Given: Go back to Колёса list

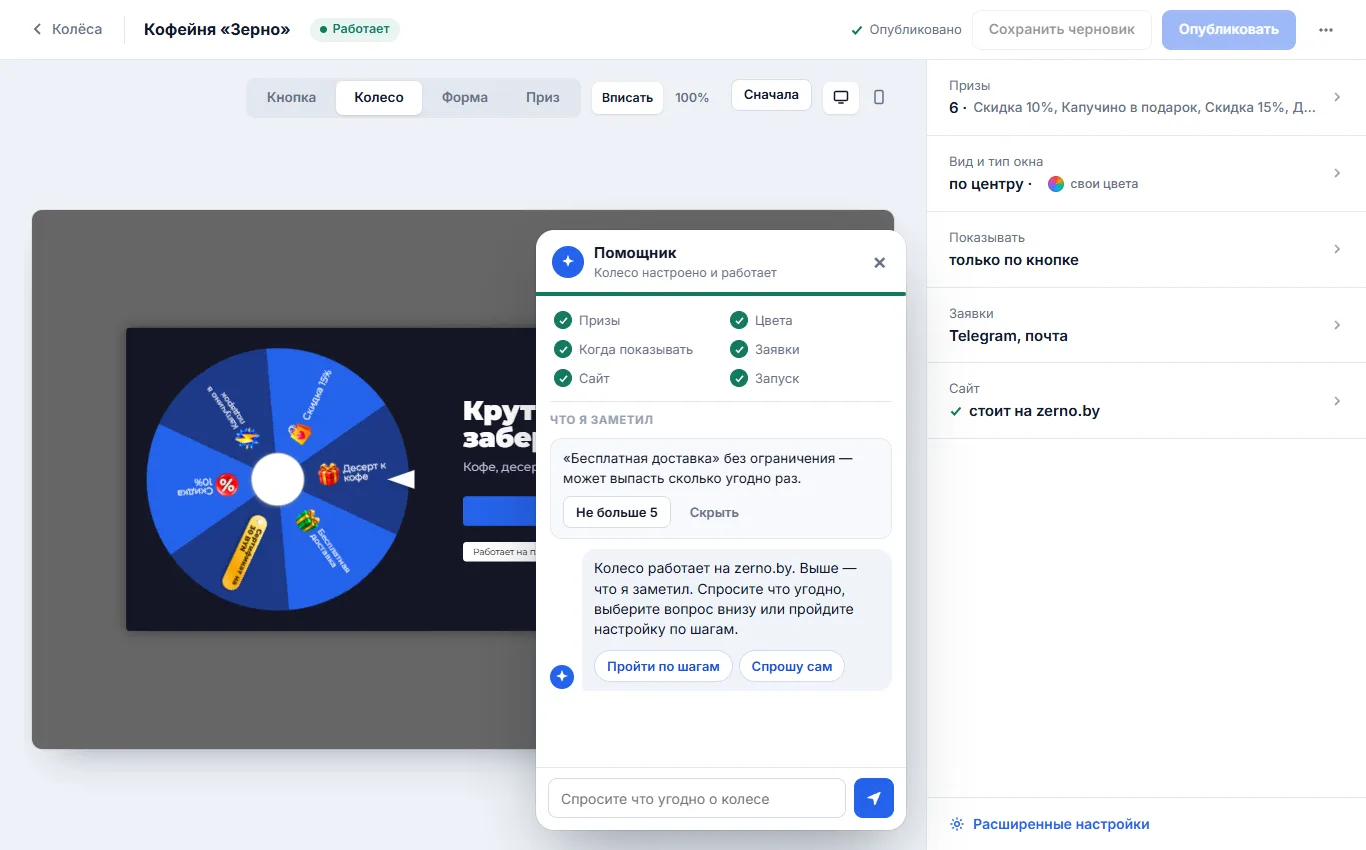Looking at the screenshot, I should 67,29.
